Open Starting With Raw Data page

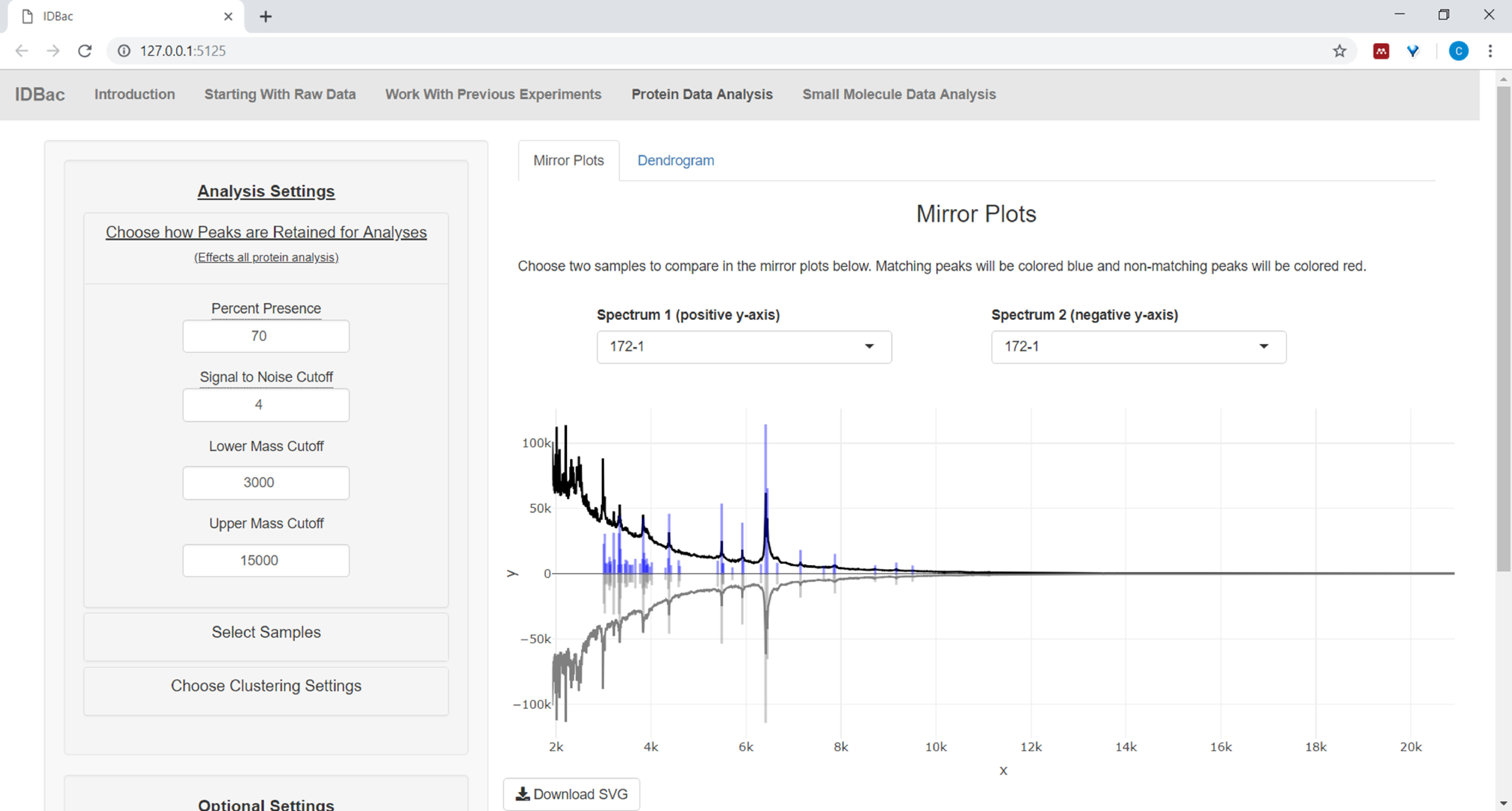point(279,95)
